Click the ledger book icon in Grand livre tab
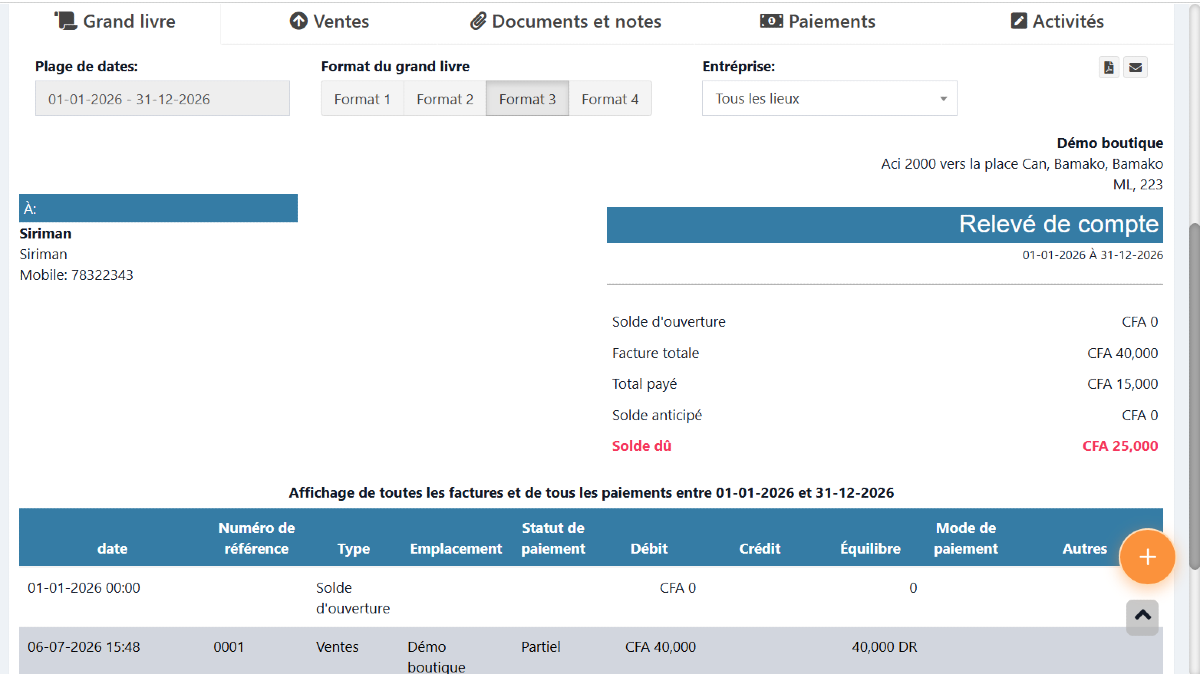This screenshot has width=1200, height=674. [65, 21]
